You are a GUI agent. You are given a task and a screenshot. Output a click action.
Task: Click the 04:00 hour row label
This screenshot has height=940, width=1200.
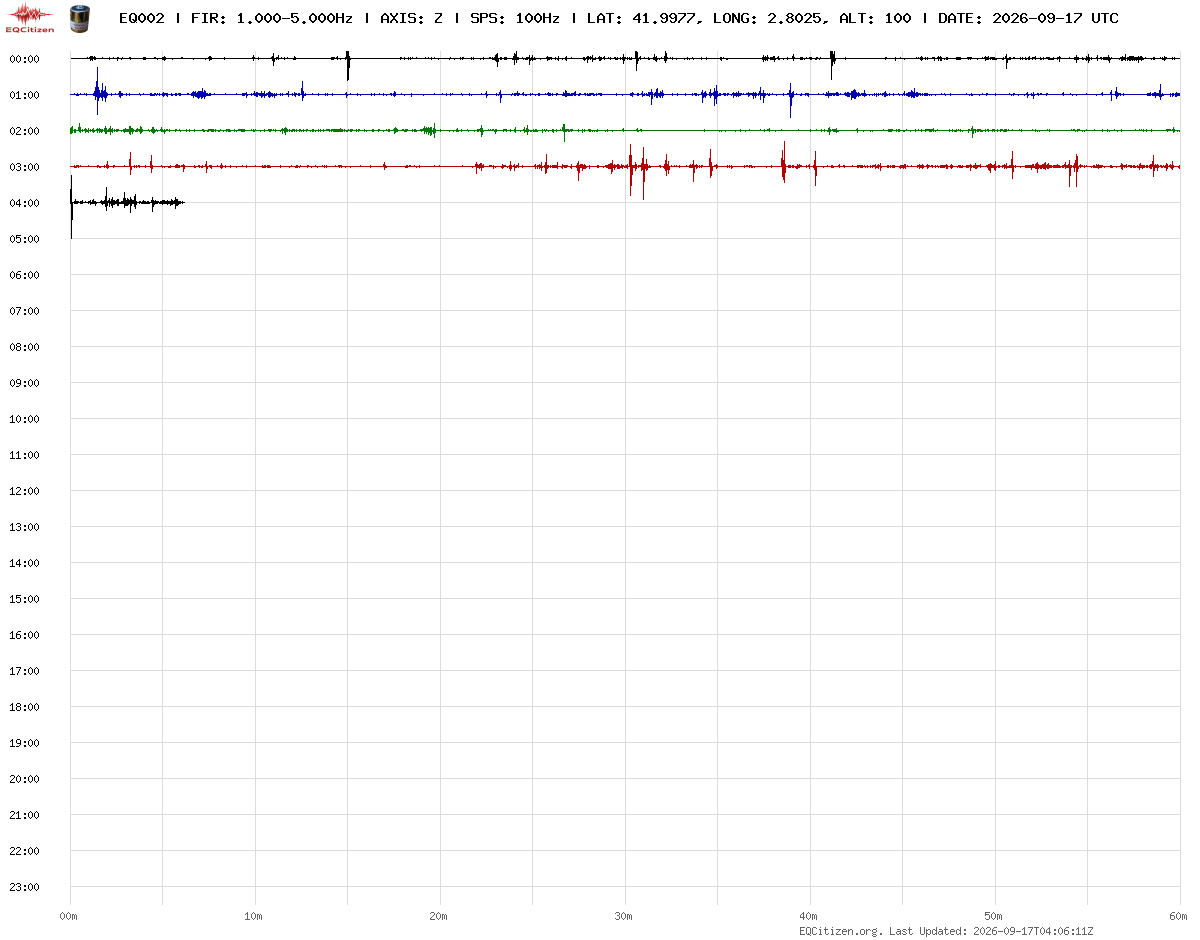click(24, 203)
